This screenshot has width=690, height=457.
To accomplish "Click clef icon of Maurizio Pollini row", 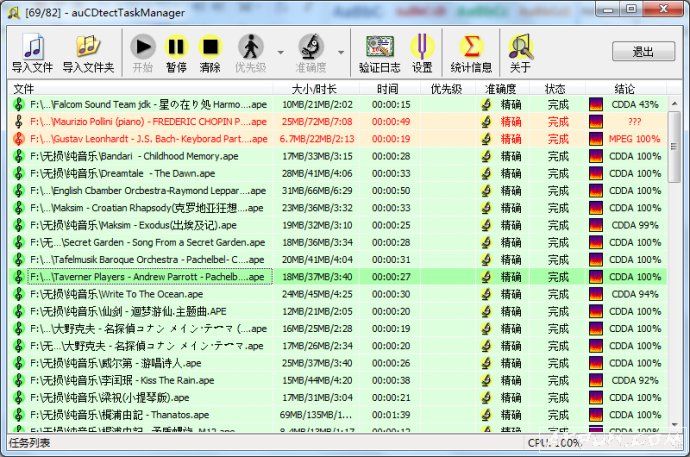I will point(18,122).
